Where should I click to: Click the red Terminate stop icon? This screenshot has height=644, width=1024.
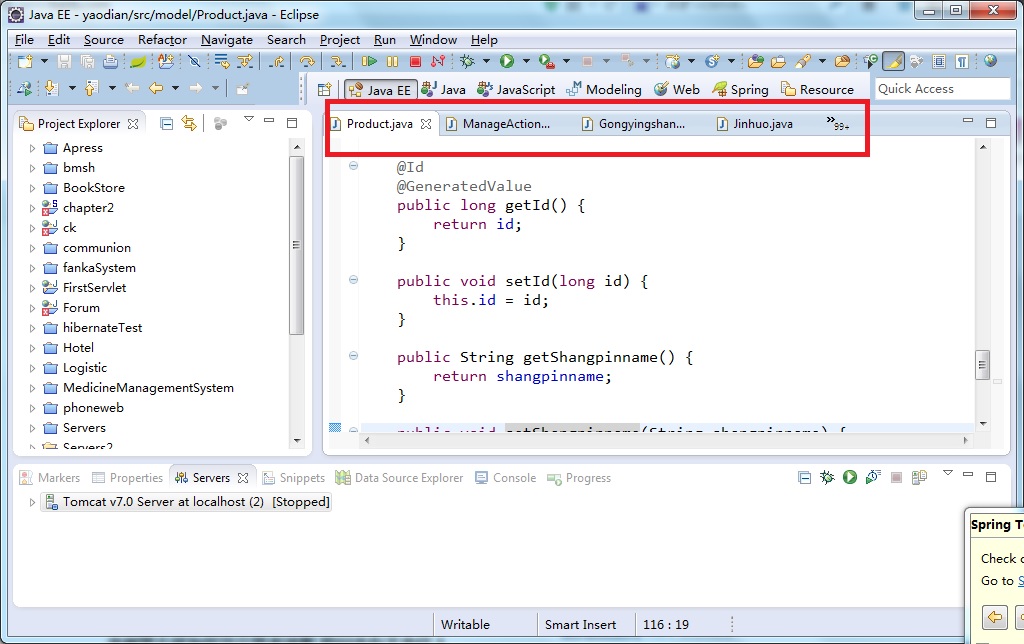pos(414,62)
